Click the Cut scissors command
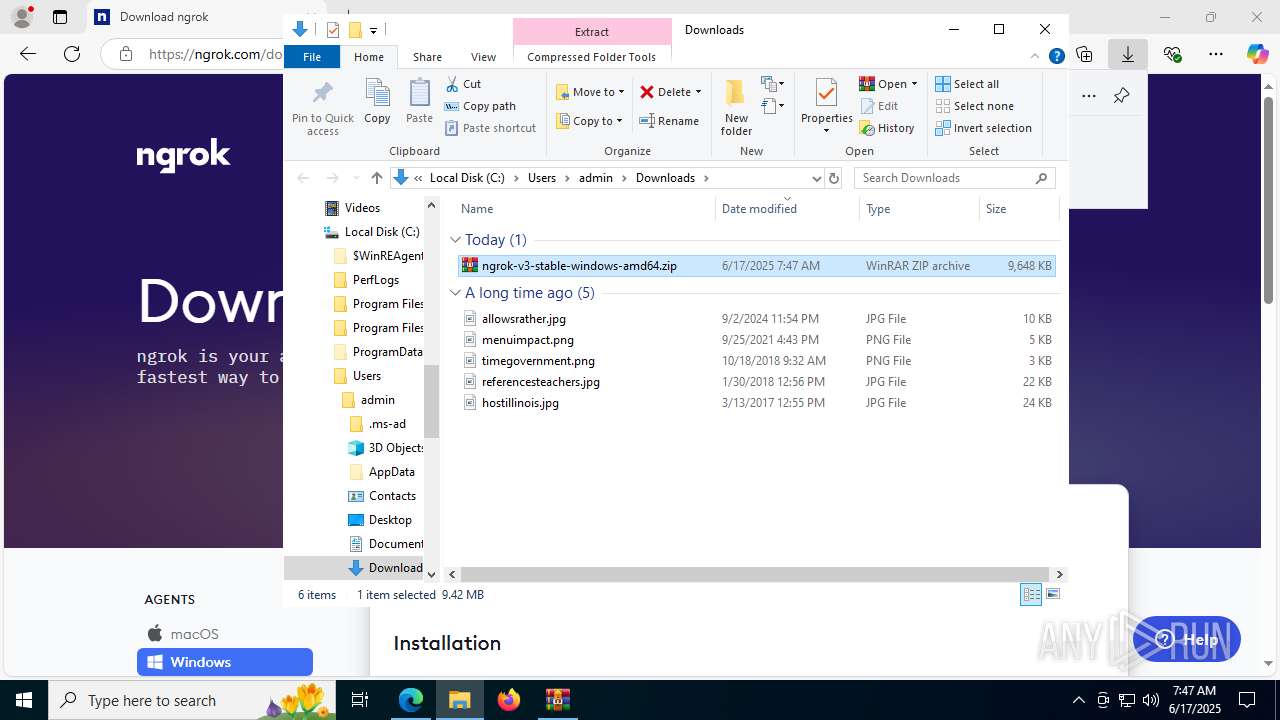 pos(463,84)
